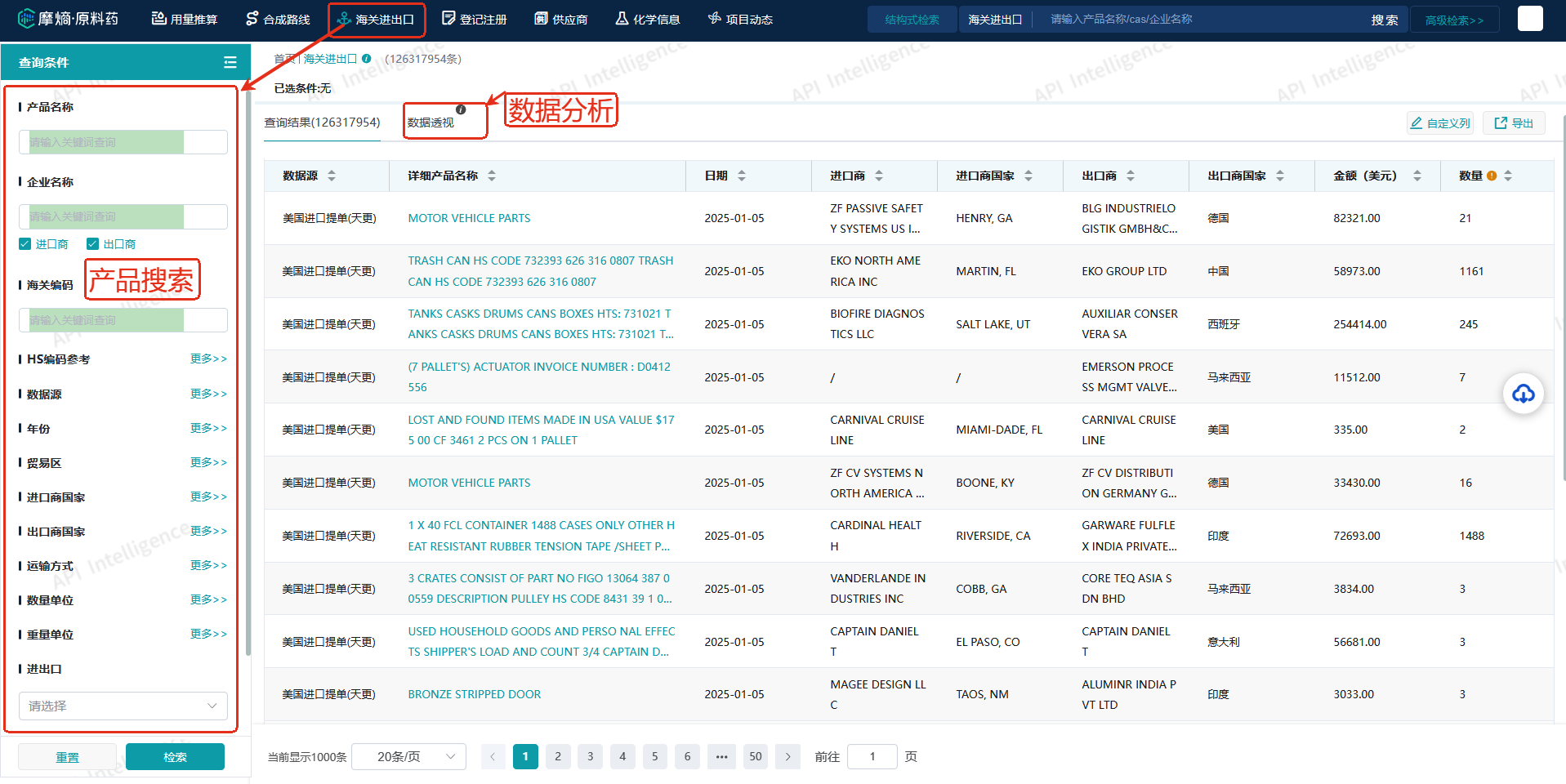The image size is (1566, 784).
Task: Open 自定义列 column customization
Action: pos(1439,123)
